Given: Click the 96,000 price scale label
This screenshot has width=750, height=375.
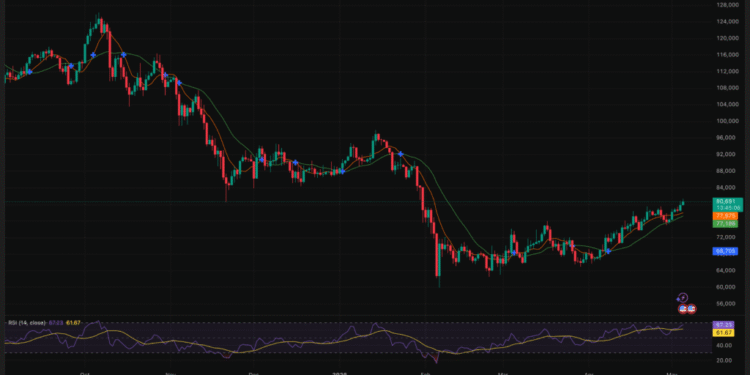Looking at the screenshot, I should pyautogui.click(x=727, y=138).
